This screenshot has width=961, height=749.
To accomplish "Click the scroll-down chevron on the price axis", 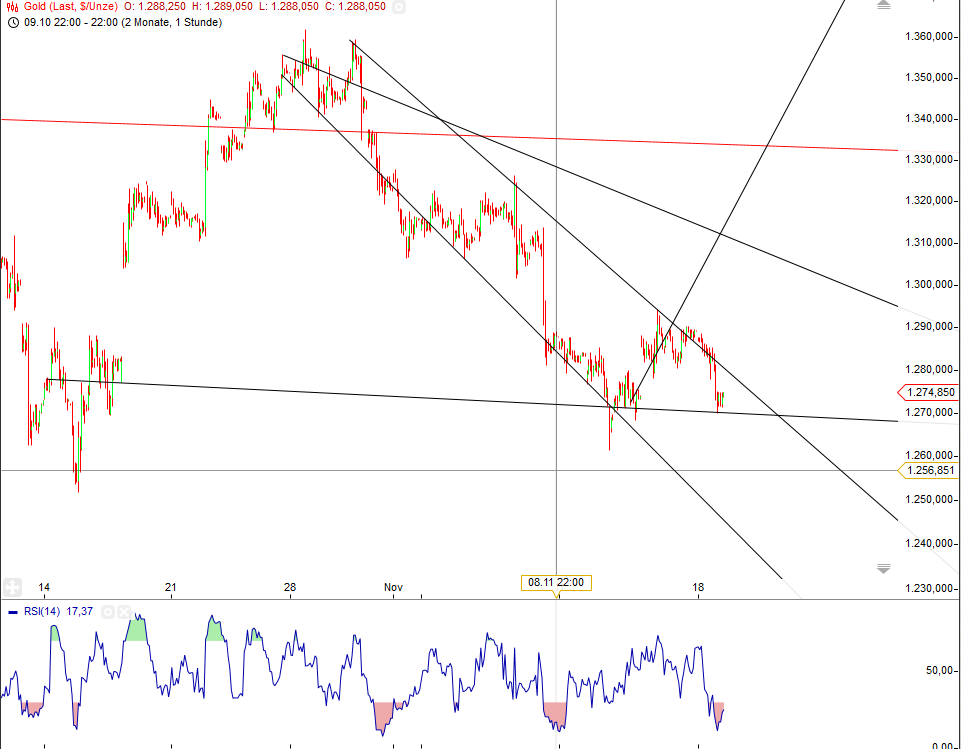I will coord(883,567).
